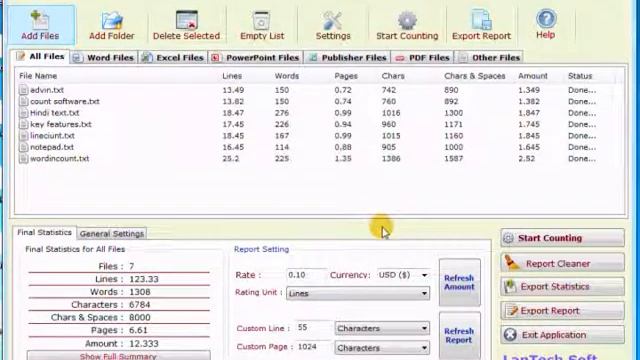Click the total Lines value 123.33

144,279
